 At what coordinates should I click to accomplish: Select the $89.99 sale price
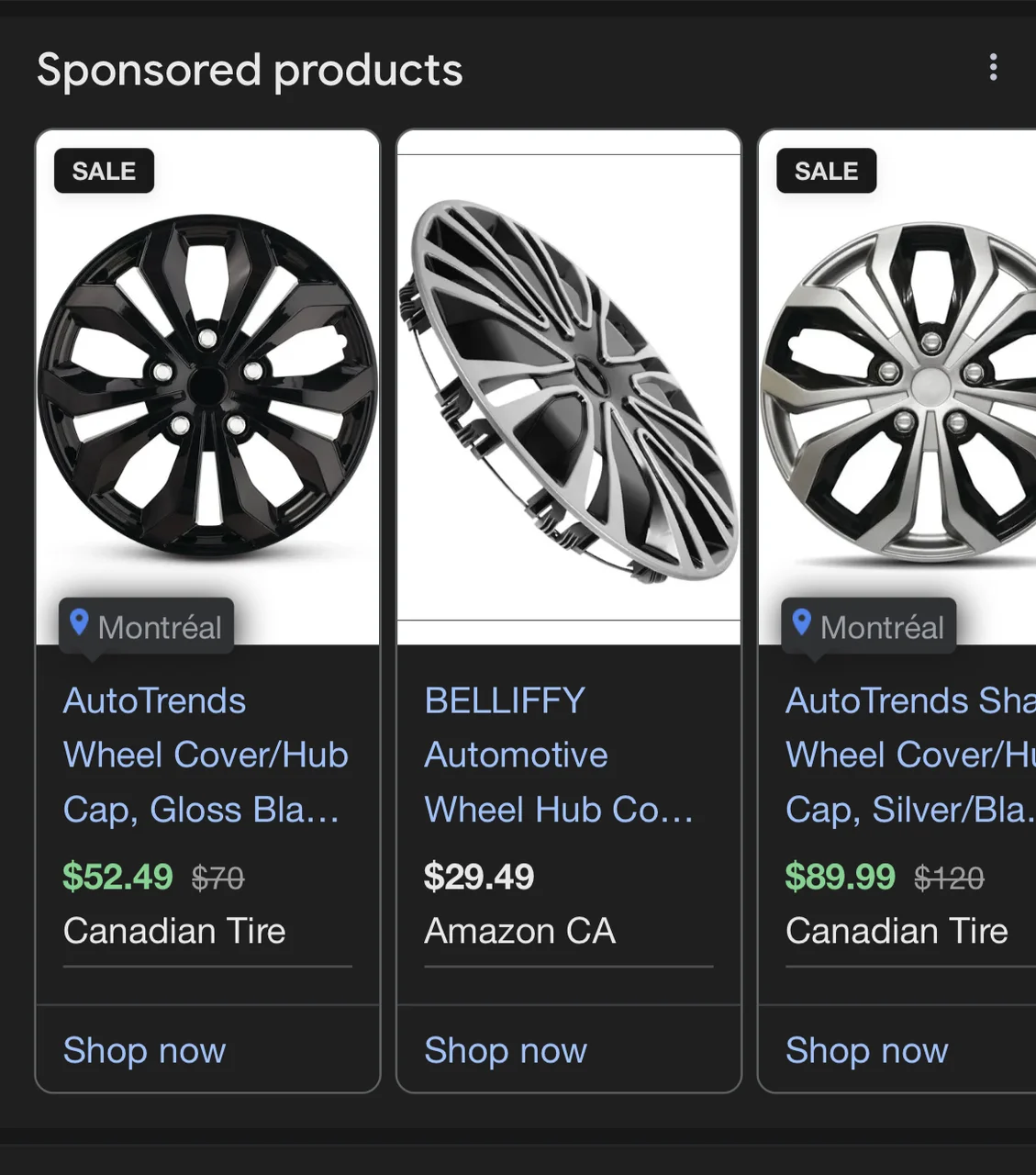[x=840, y=877]
